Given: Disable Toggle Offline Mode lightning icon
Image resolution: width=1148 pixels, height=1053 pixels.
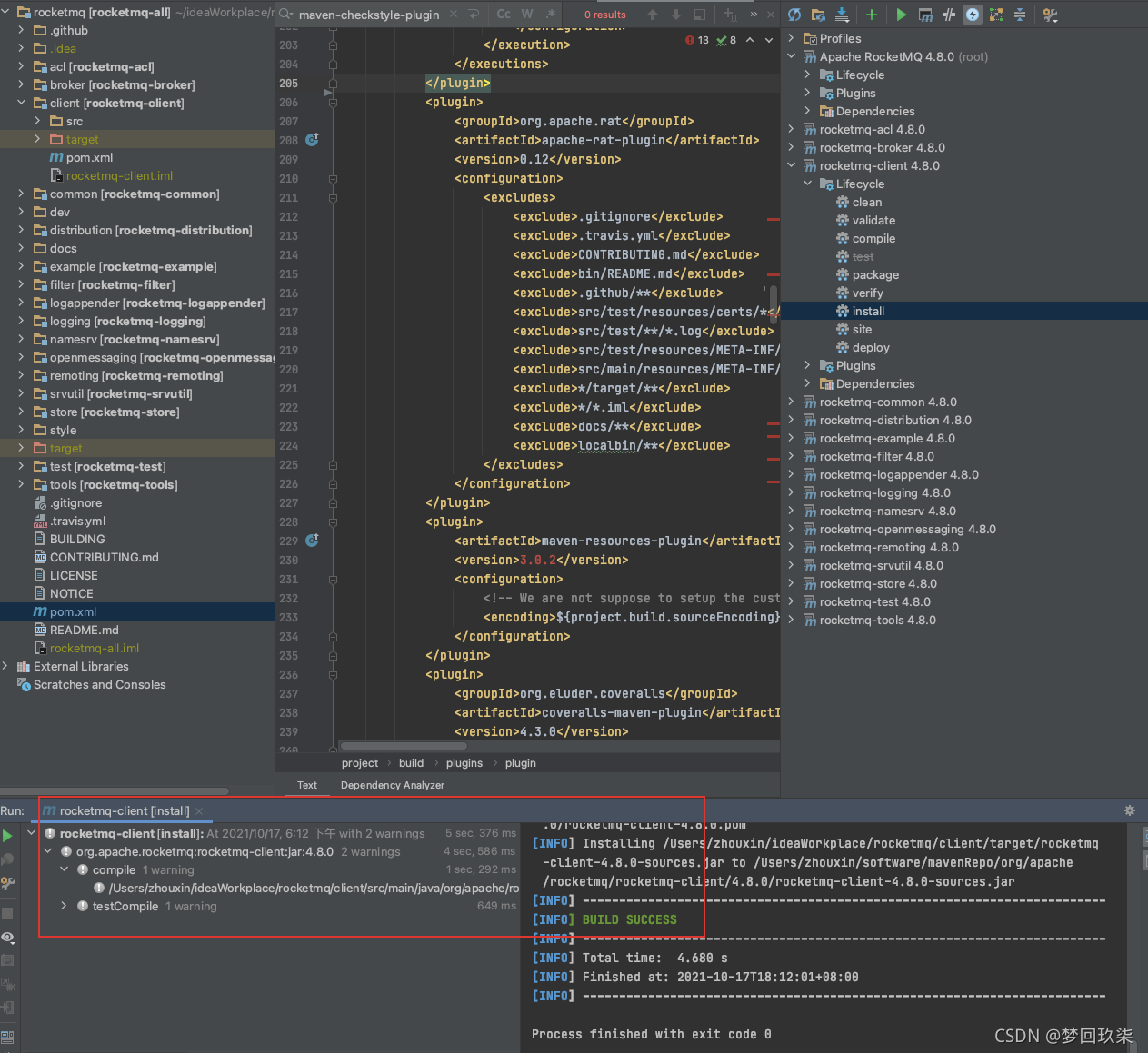Looking at the screenshot, I should click(x=971, y=15).
